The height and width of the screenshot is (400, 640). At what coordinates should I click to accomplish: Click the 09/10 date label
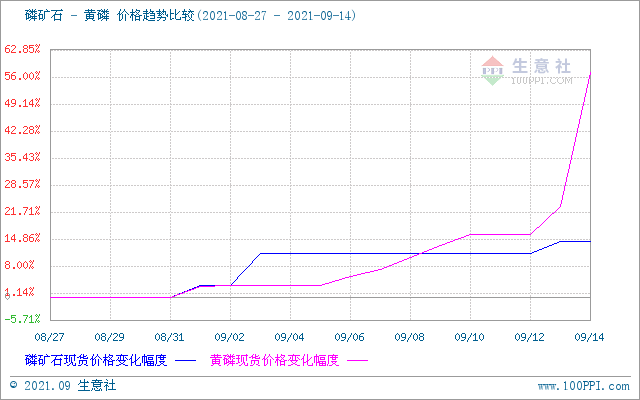click(x=469, y=337)
